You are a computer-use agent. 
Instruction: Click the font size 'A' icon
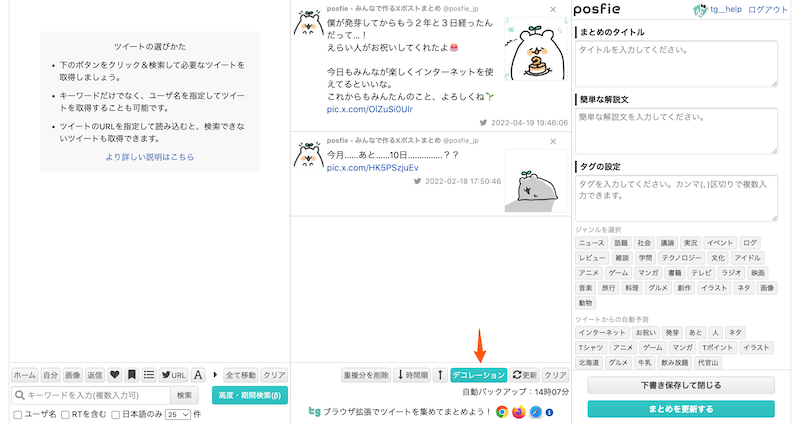click(x=198, y=375)
